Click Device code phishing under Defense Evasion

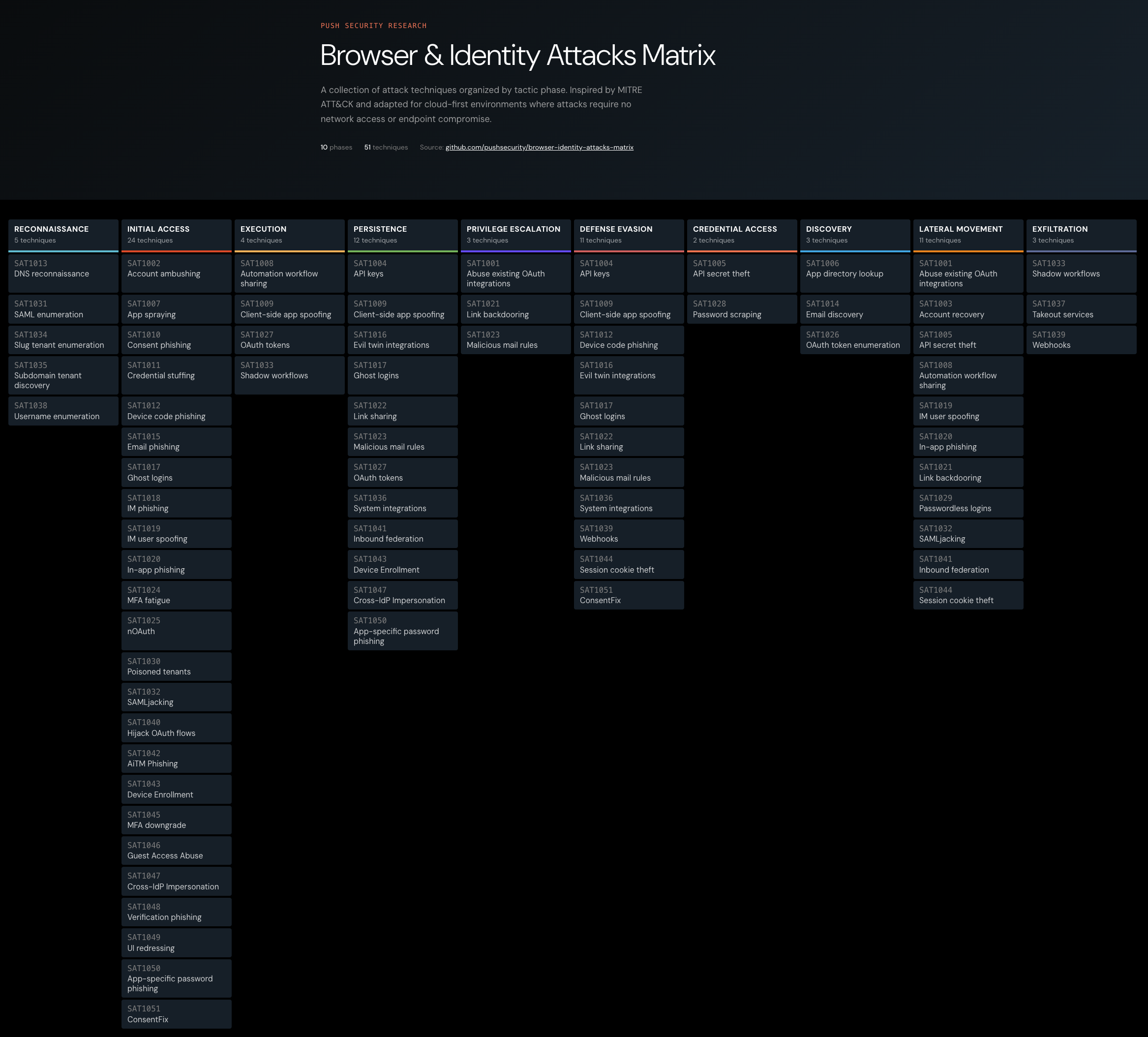[x=629, y=340]
